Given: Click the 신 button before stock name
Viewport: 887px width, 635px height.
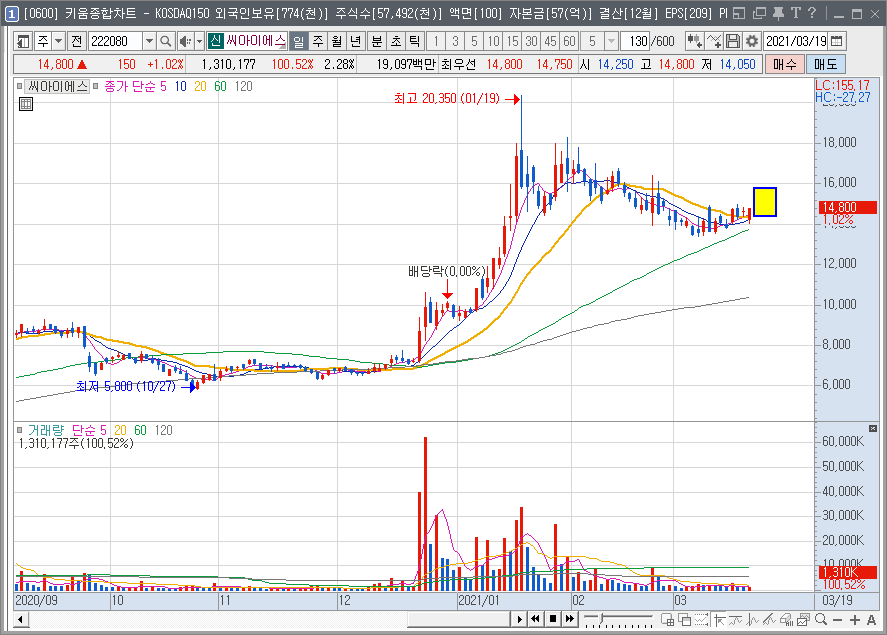Looking at the screenshot, I should click(x=216, y=41).
